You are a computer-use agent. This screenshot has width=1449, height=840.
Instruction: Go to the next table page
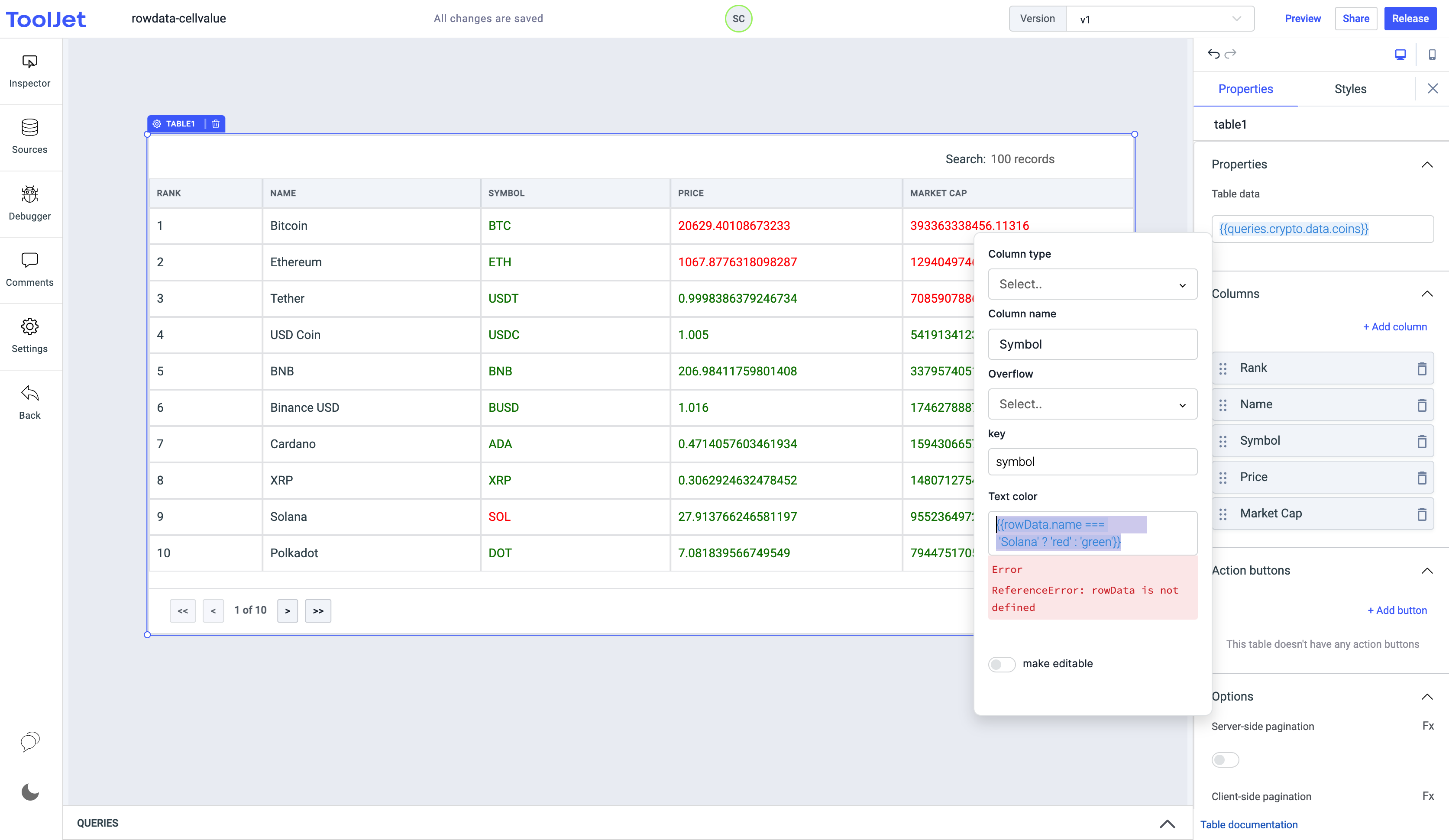[x=288, y=611]
